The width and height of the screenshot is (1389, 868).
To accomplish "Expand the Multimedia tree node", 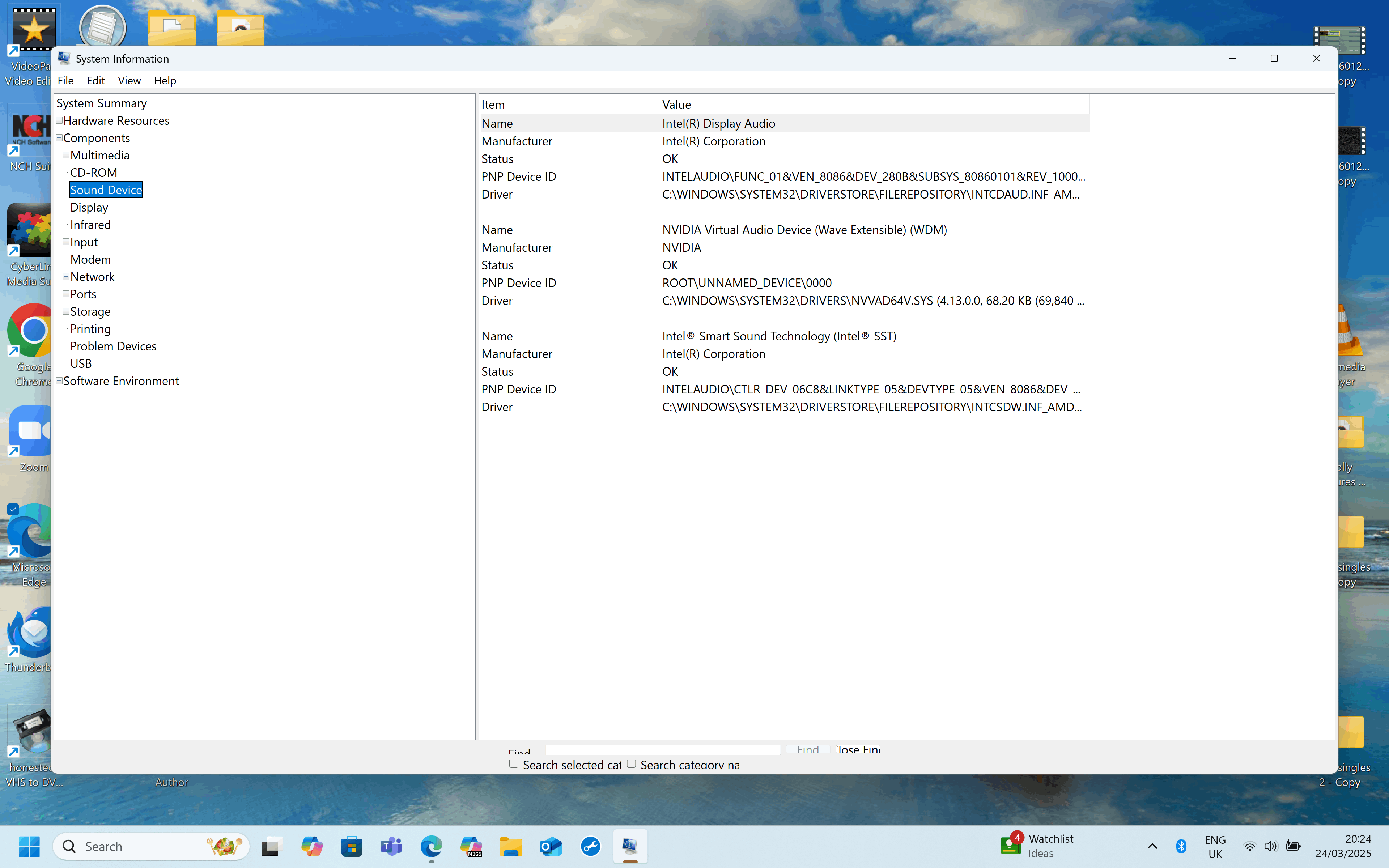I will [66, 155].
